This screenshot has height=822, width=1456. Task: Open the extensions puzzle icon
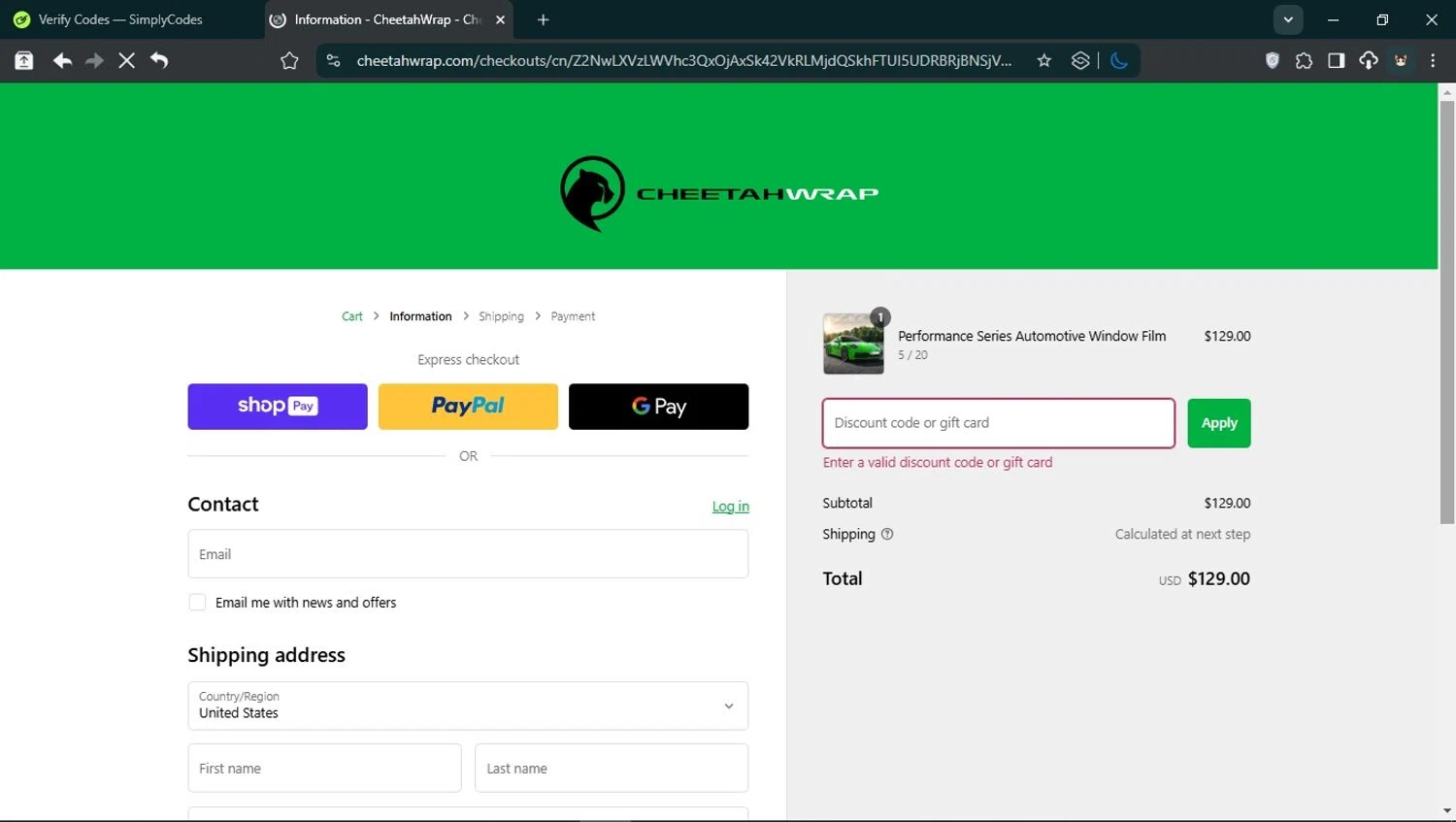[1304, 61]
